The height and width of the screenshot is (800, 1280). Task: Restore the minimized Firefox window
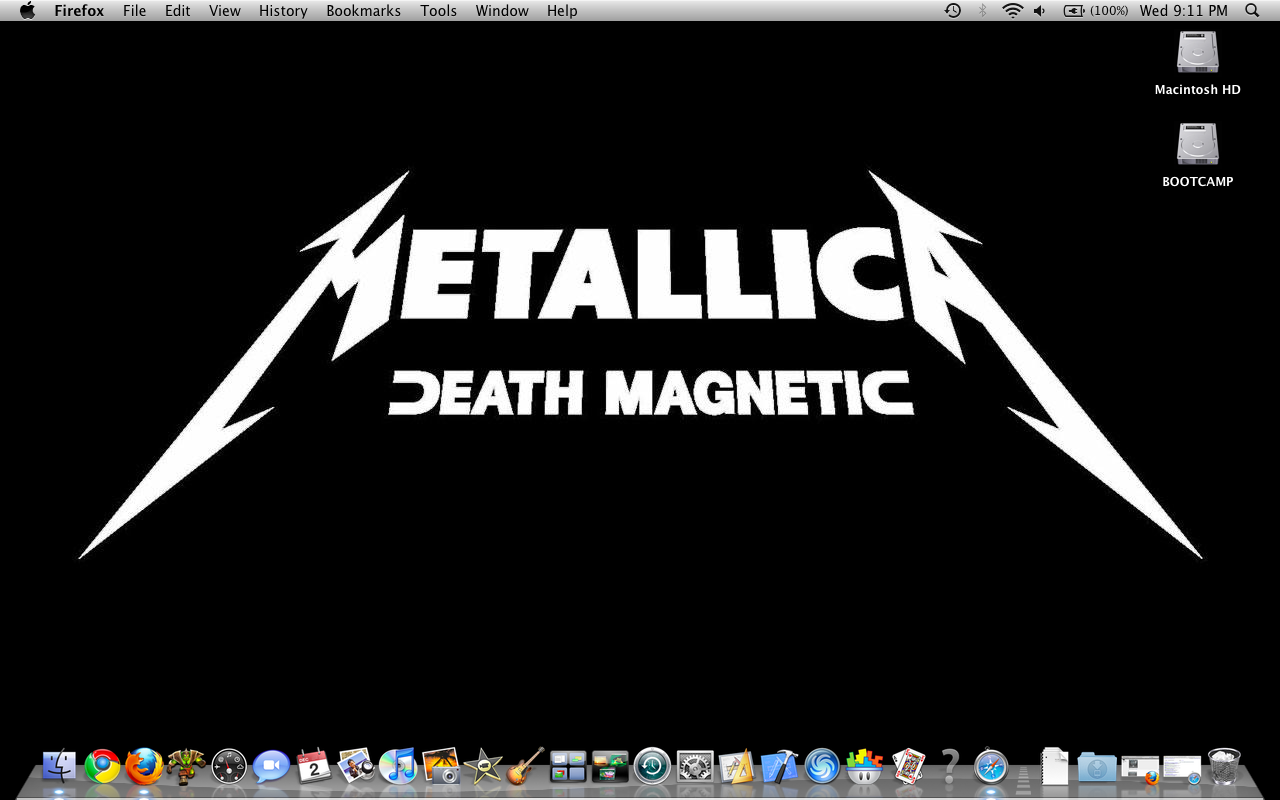point(1140,770)
